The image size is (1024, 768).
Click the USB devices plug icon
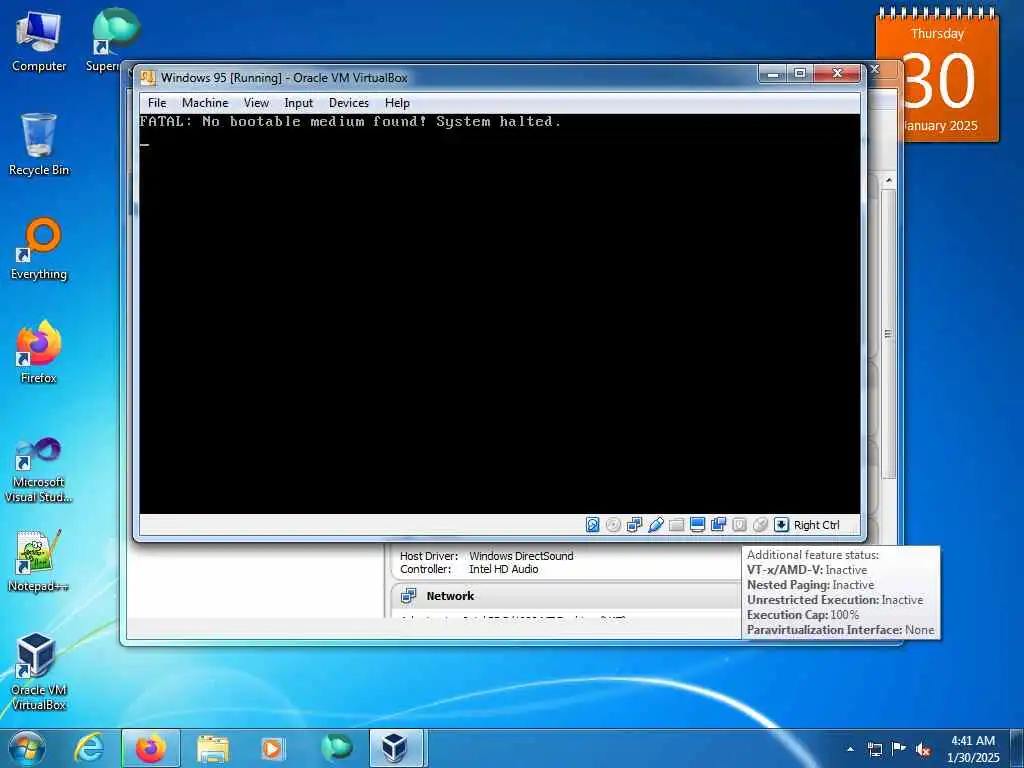coord(656,525)
